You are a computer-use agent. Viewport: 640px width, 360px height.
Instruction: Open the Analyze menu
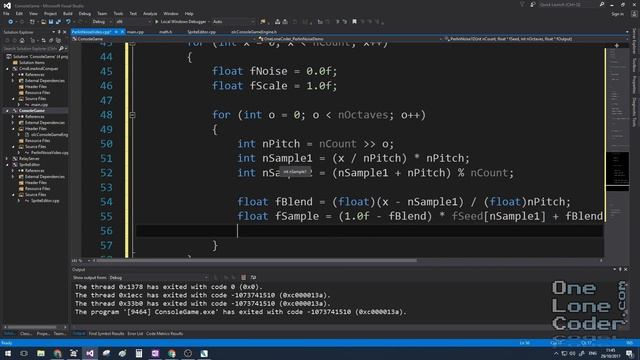click(x=150, y=13)
